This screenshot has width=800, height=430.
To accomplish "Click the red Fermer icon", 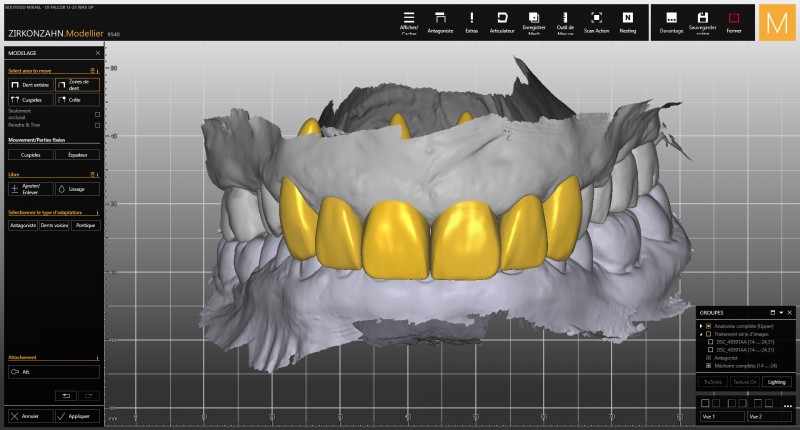I will click(734, 18).
